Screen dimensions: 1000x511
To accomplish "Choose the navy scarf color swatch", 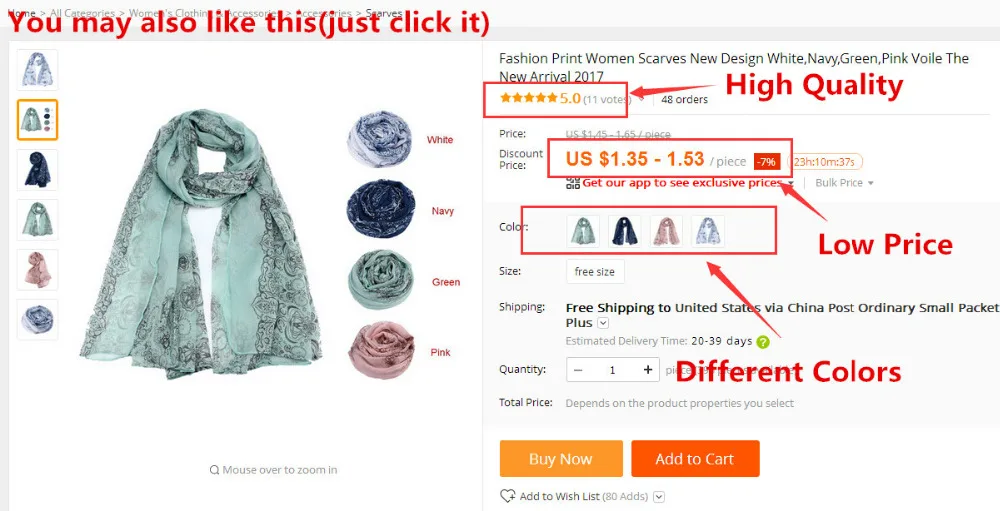I will point(624,231).
